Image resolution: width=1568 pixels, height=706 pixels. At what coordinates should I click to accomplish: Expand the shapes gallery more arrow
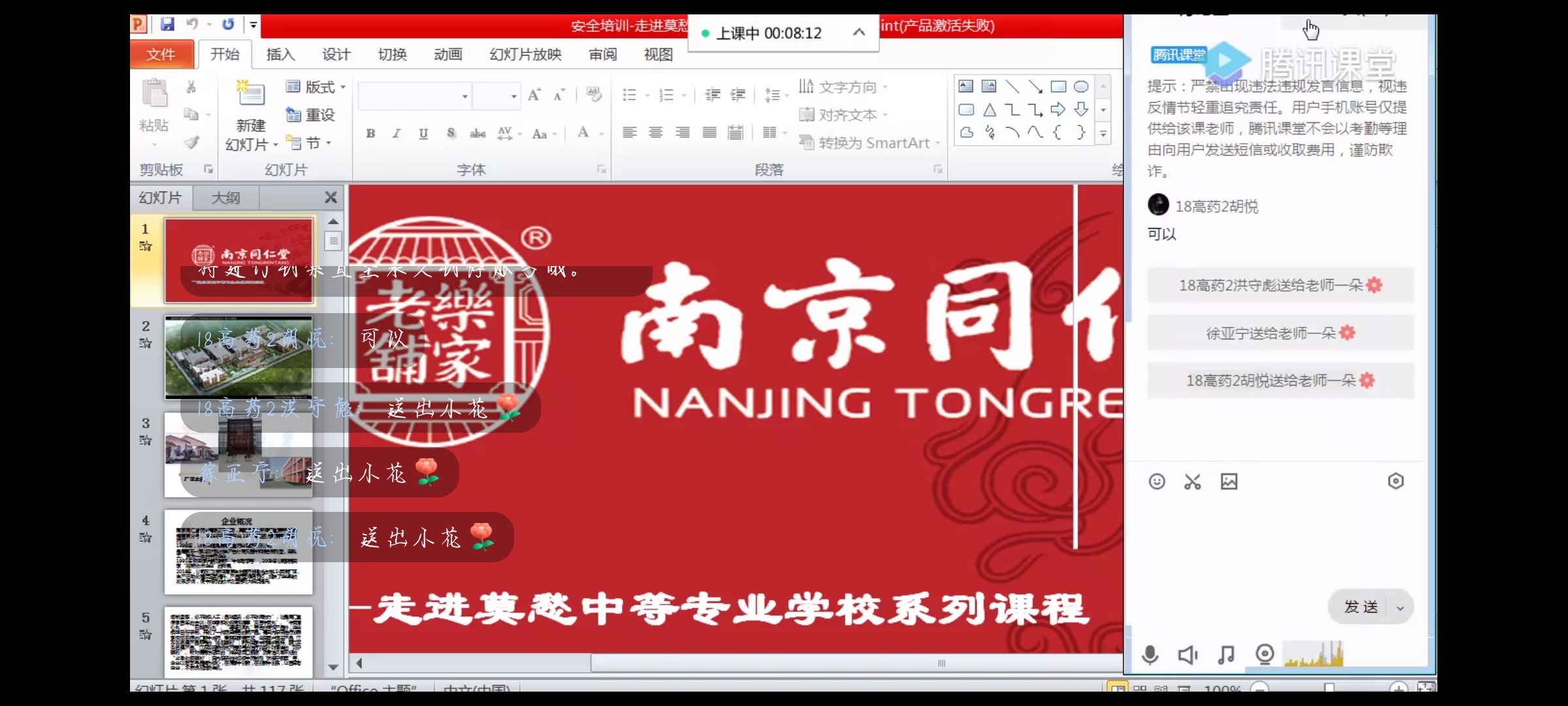pos(1103,134)
